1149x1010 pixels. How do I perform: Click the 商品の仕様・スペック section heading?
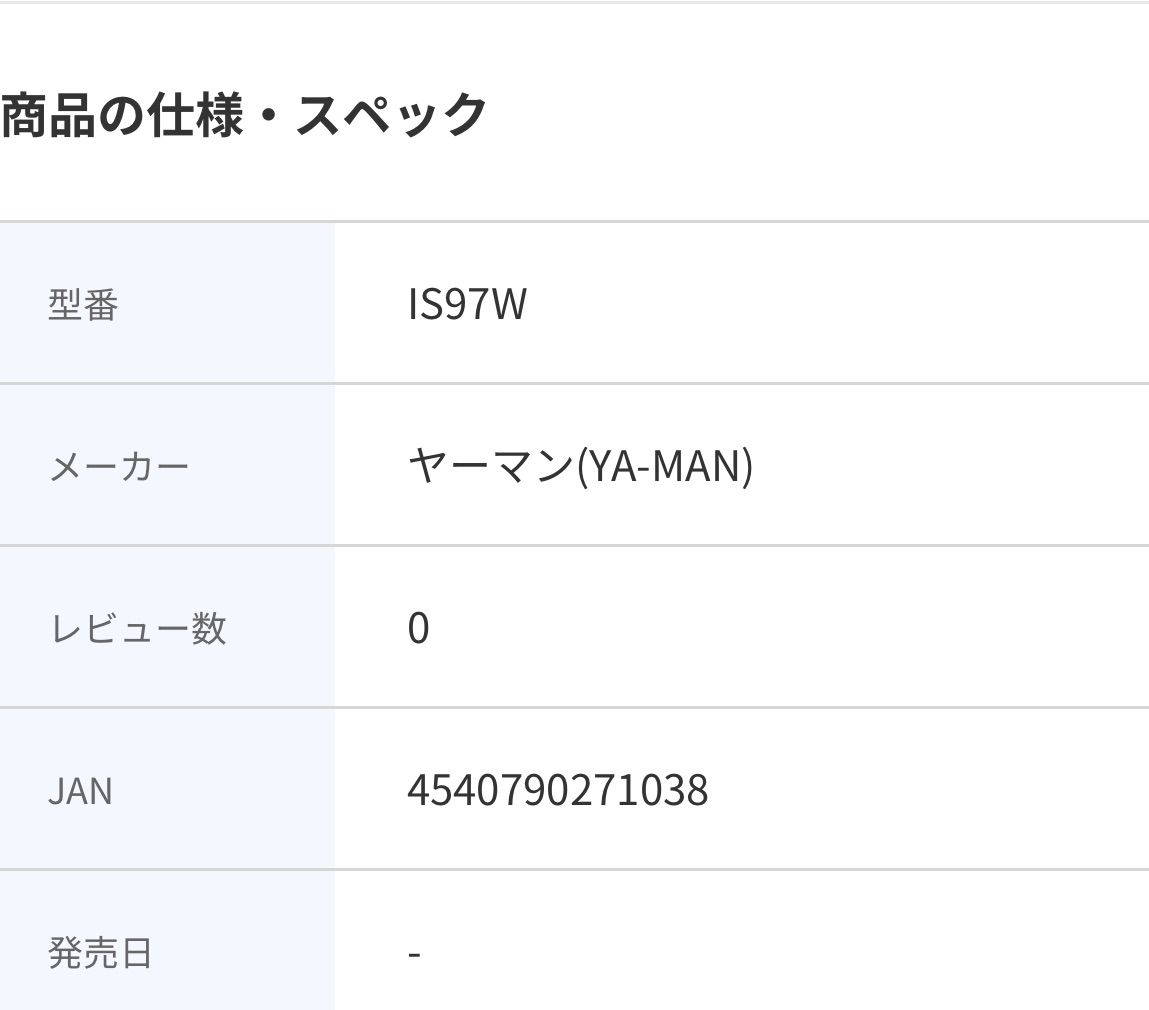[x=243, y=115]
